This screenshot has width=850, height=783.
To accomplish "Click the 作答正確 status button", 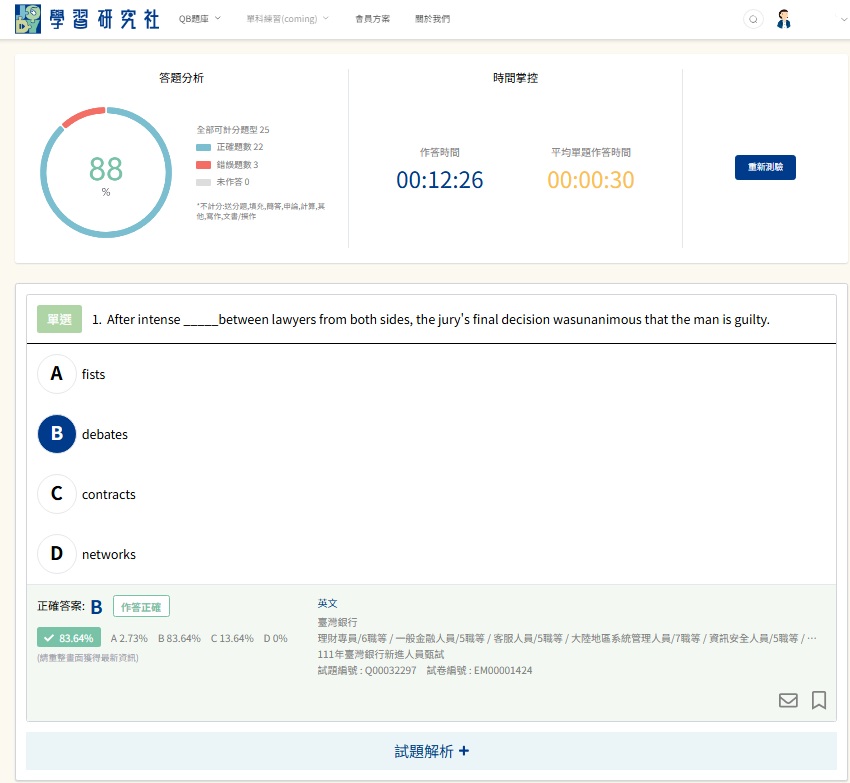I will click(141, 607).
